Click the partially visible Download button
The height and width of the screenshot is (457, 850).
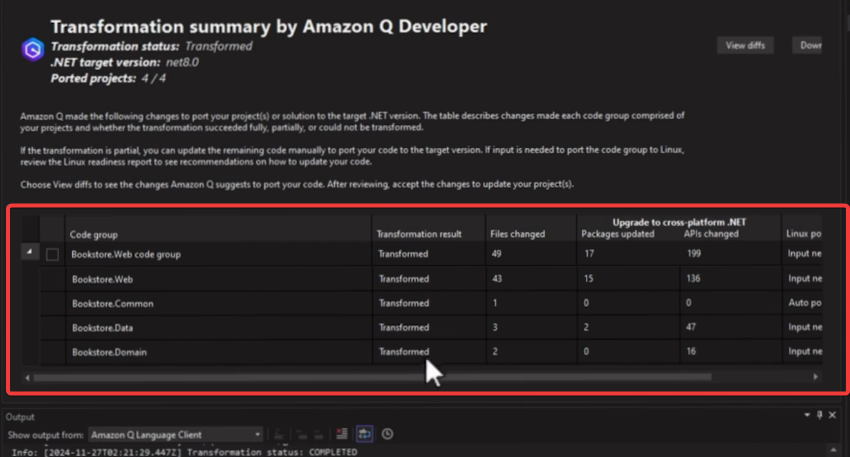(809, 46)
